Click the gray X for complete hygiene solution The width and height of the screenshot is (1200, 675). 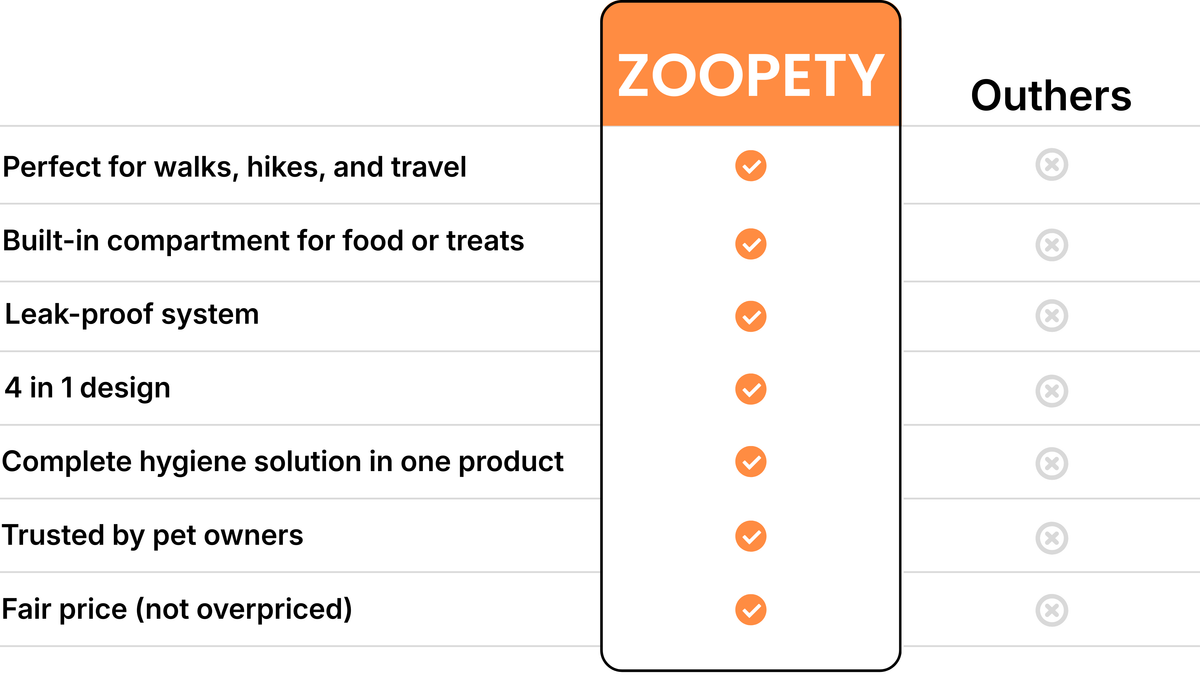(1051, 463)
